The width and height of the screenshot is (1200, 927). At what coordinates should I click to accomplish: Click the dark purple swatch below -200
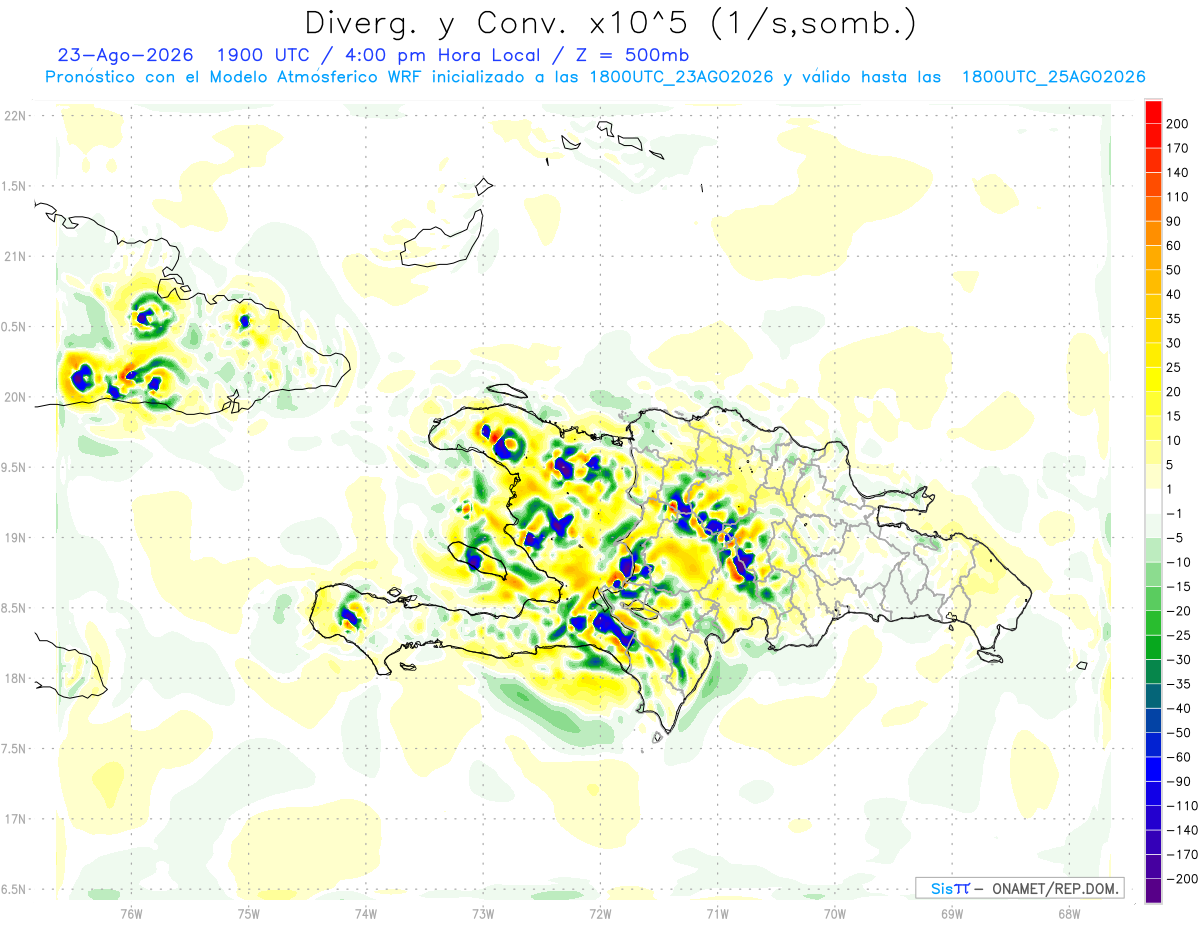click(x=1153, y=892)
